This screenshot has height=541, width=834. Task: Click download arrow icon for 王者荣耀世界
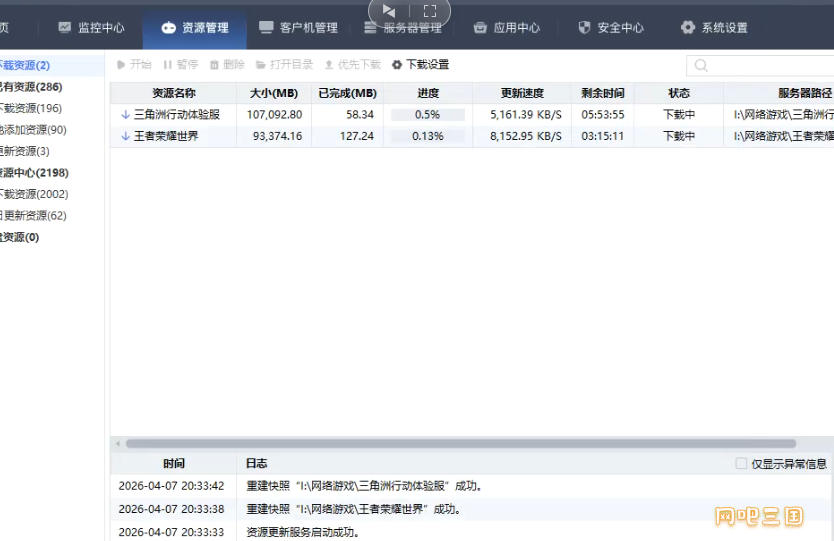click(x=126, y=136)
